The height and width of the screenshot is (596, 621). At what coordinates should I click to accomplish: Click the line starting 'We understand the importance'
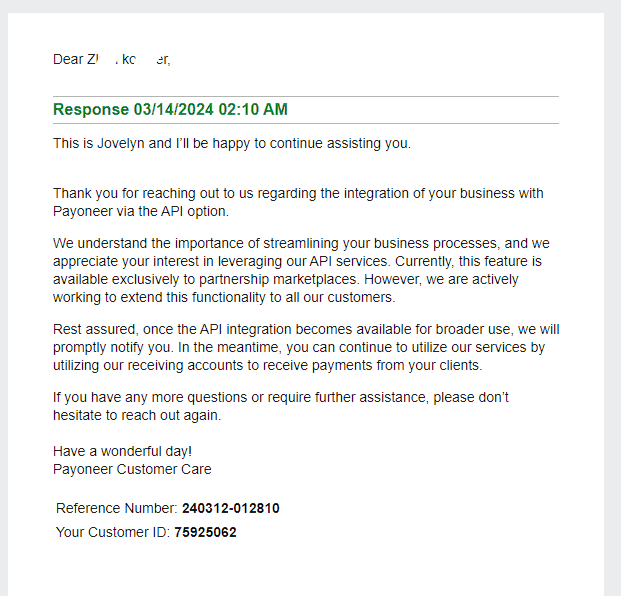[x=301, y=243]
